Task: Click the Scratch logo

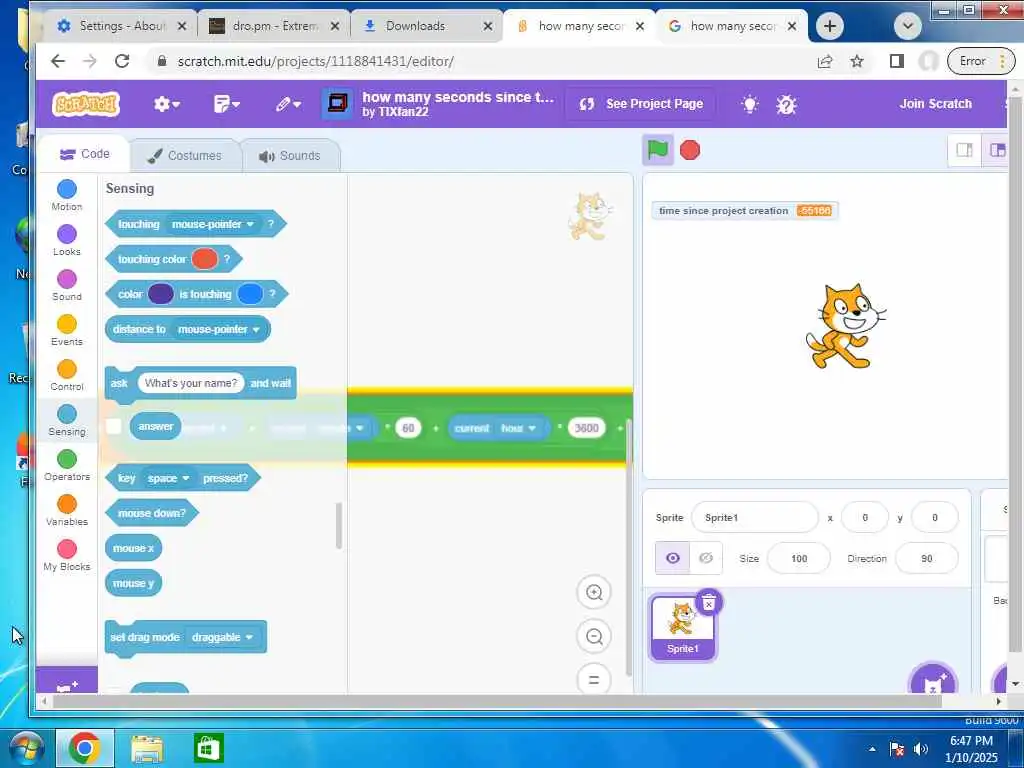Action: click(x=86, y=104)
